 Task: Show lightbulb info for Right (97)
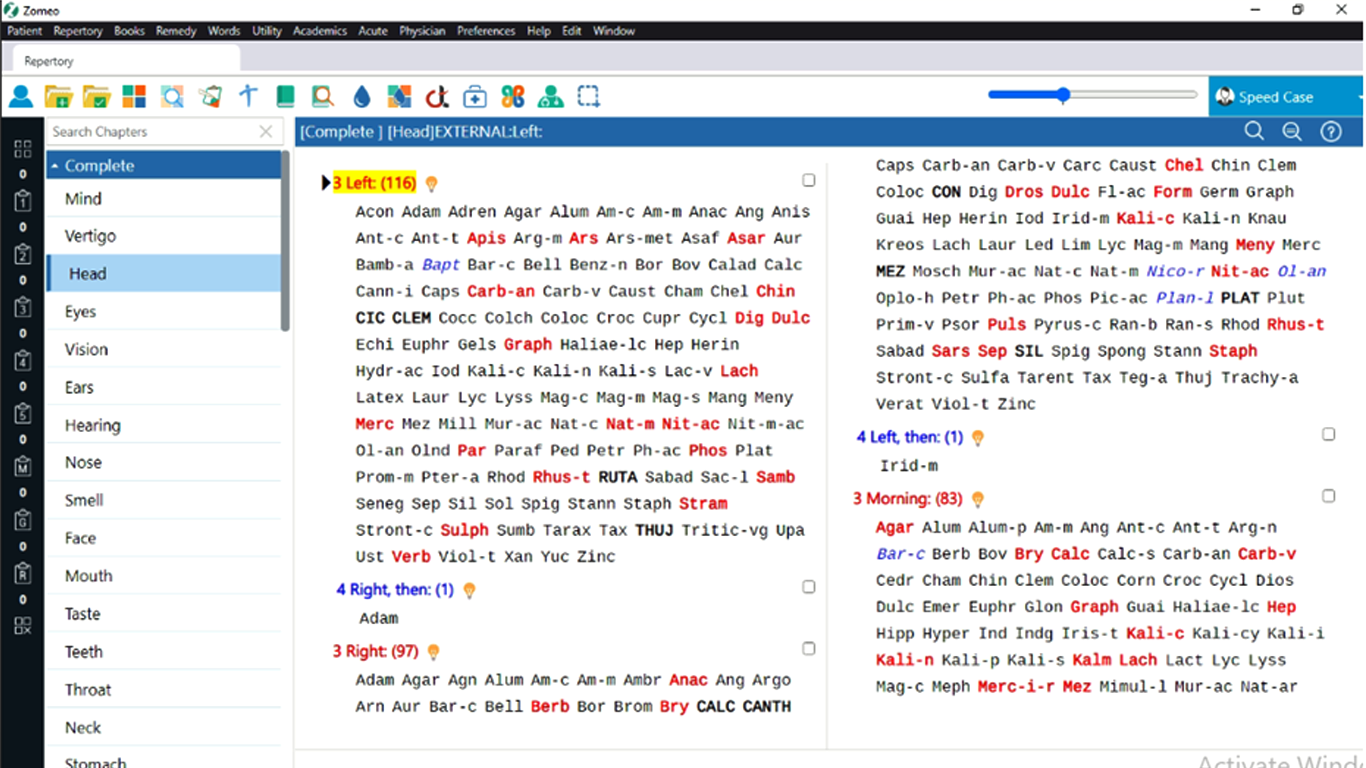pos(433,652)
